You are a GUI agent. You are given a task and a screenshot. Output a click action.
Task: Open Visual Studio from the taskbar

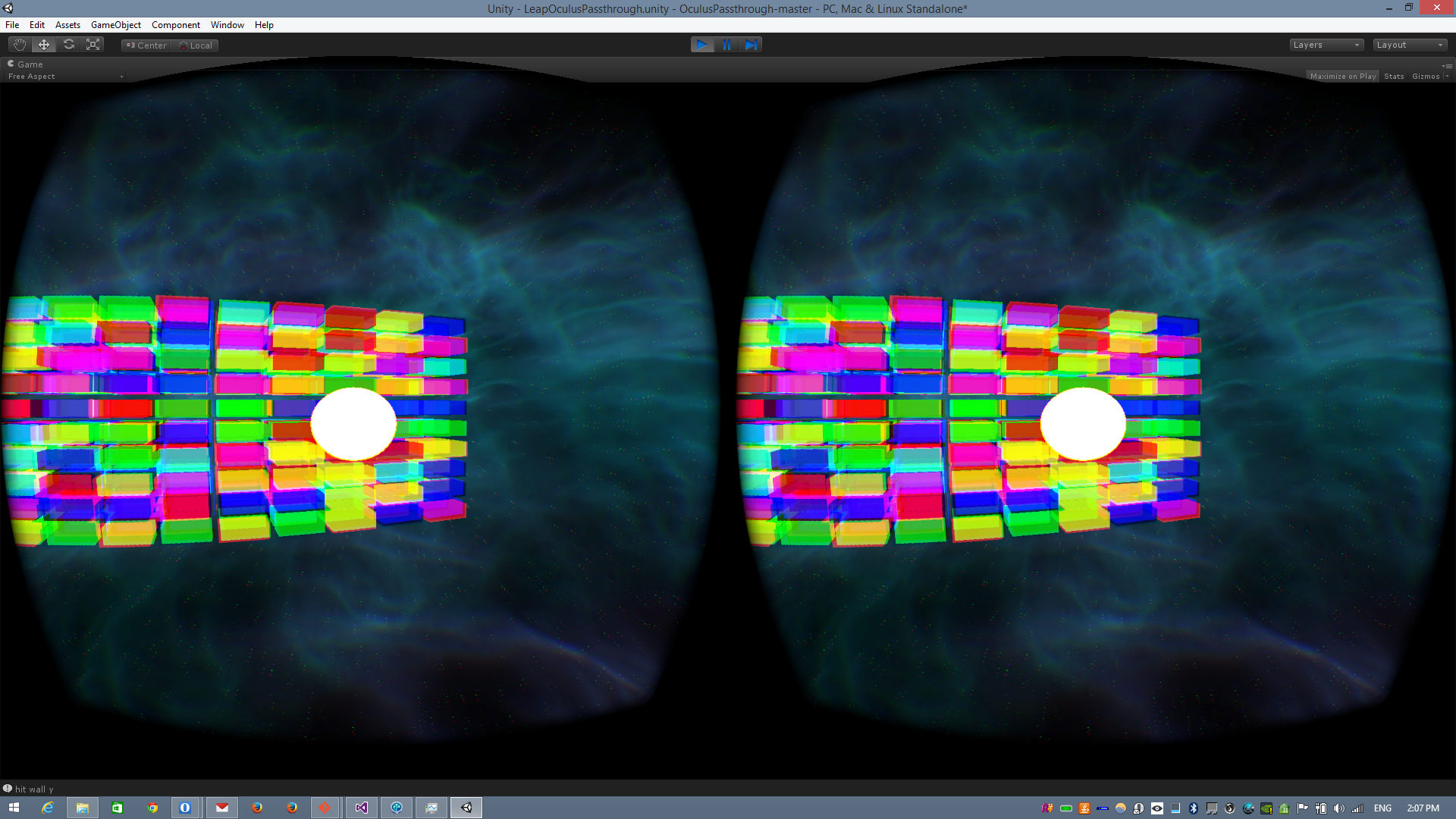361,808
